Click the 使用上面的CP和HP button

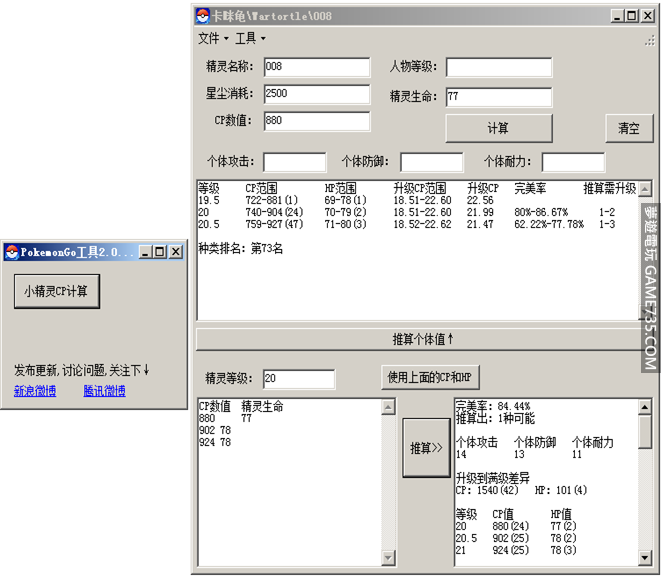[x=430, y=377]
